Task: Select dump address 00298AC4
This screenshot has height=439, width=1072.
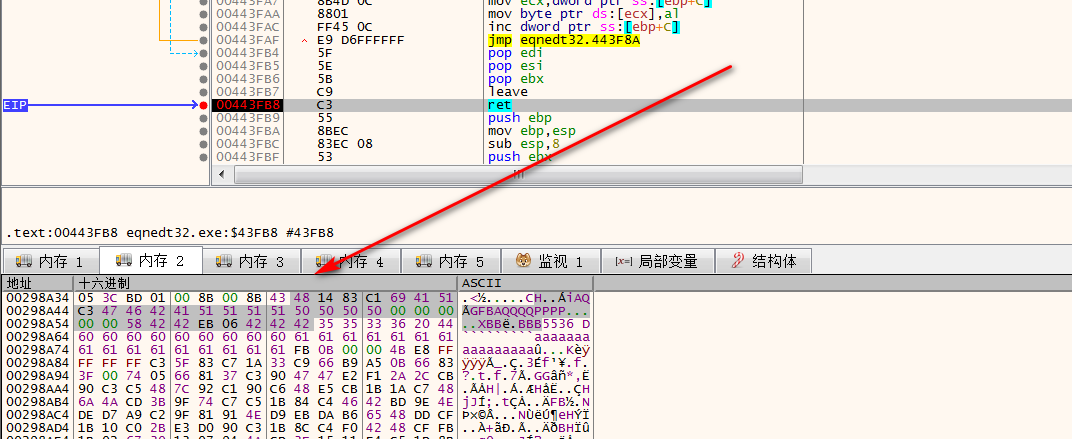Action: point(36,414)
